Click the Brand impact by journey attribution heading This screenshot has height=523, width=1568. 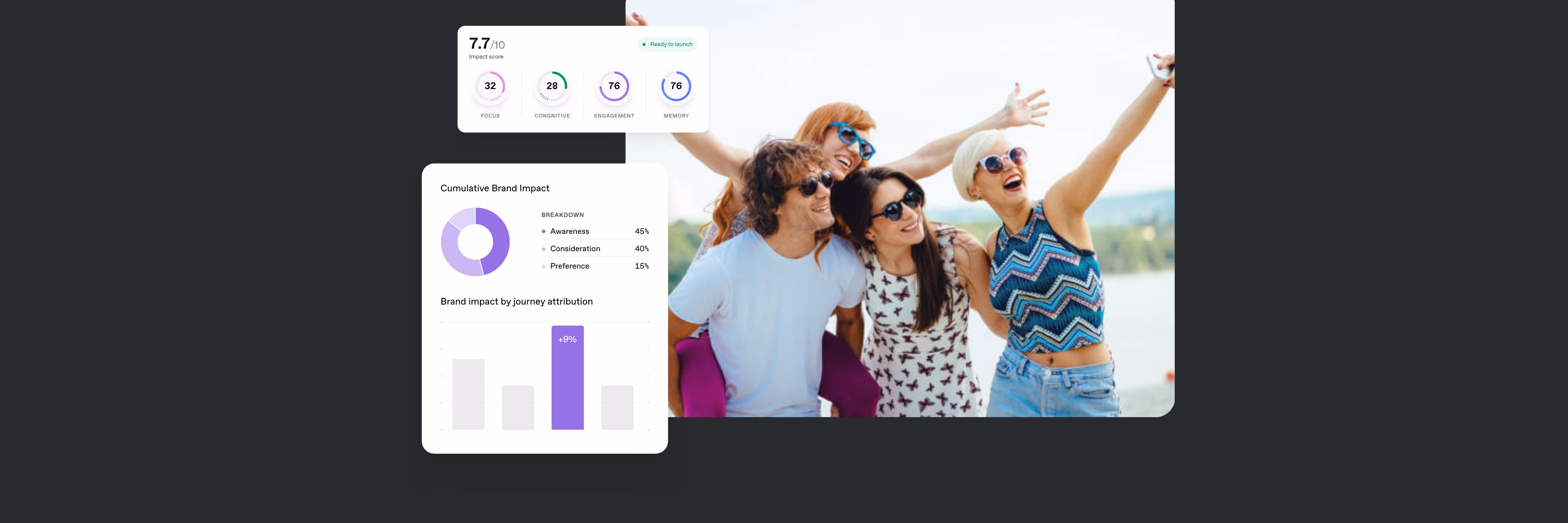point(516,301)
